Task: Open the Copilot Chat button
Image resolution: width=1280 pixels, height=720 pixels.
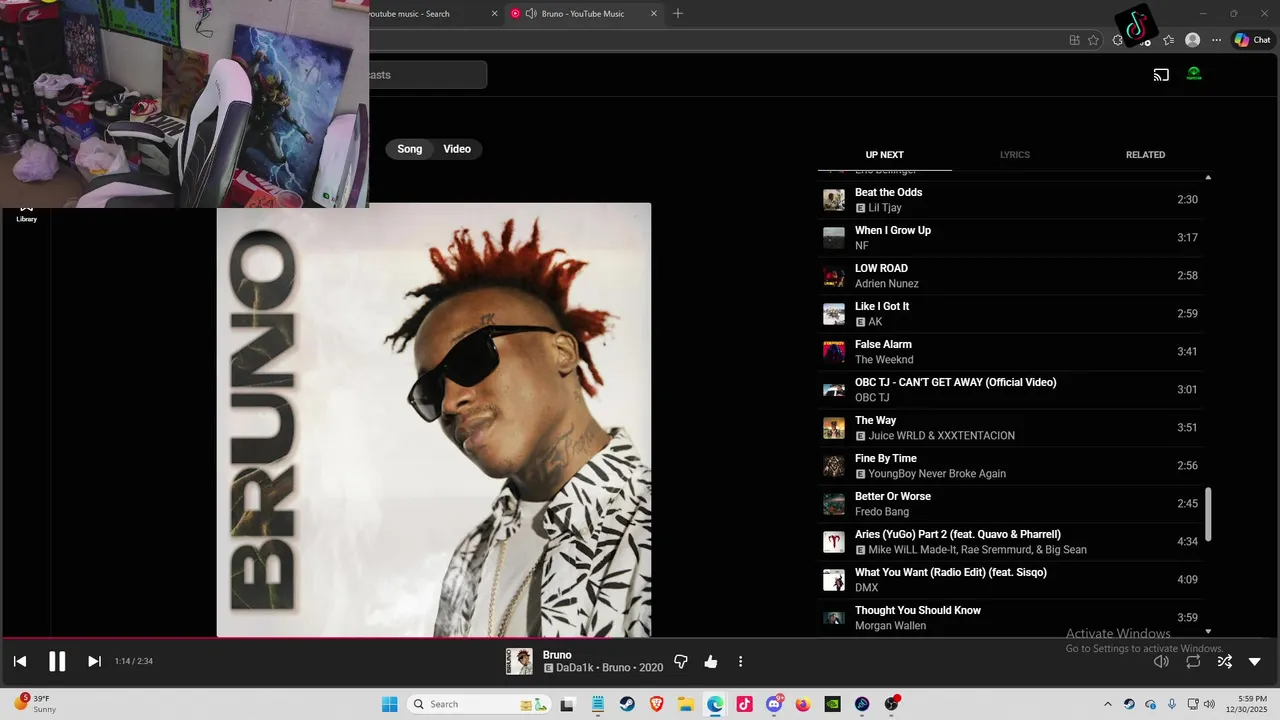Action: point(1252,40)
